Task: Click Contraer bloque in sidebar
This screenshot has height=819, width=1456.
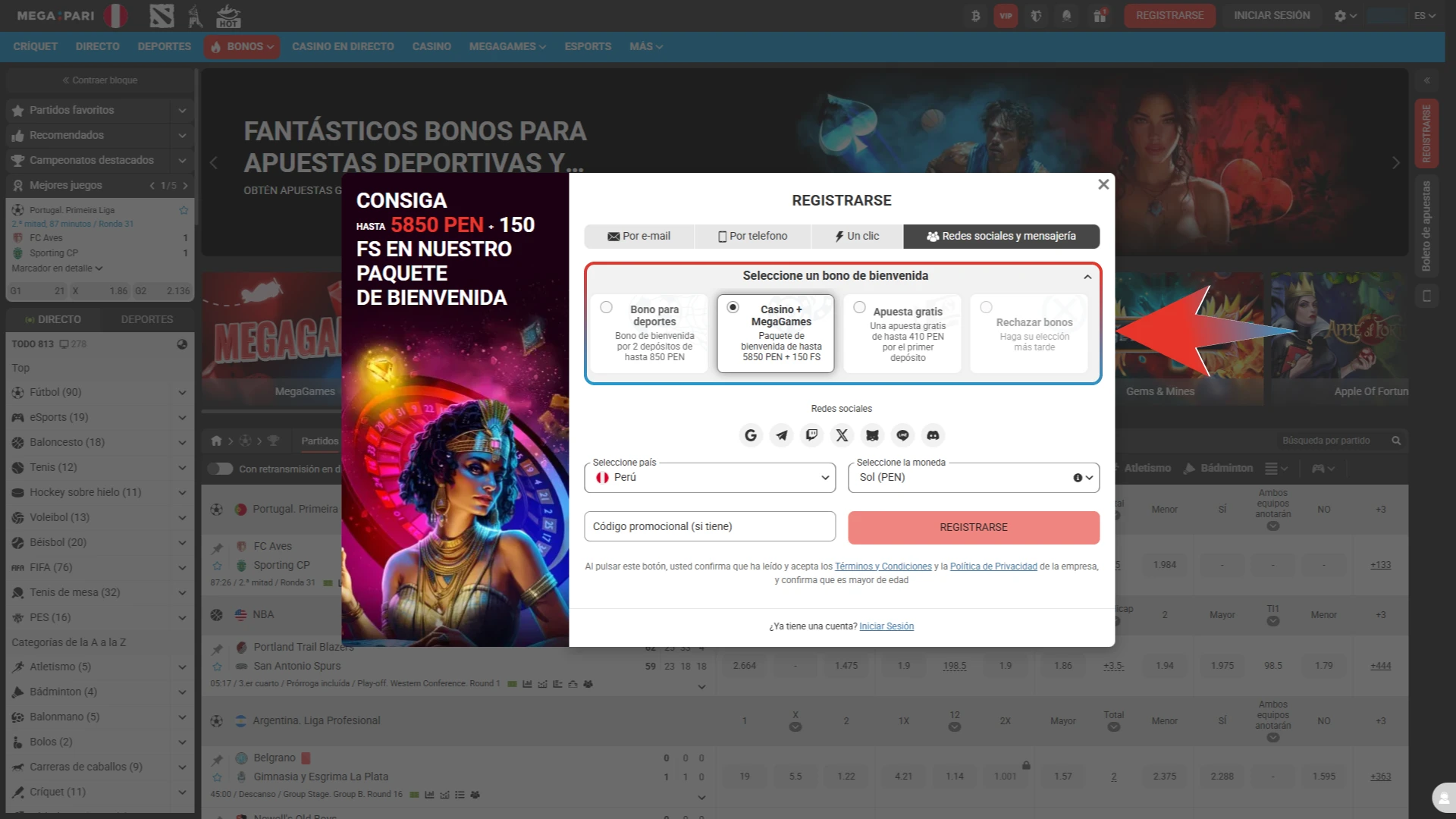Action: point(99,80)
